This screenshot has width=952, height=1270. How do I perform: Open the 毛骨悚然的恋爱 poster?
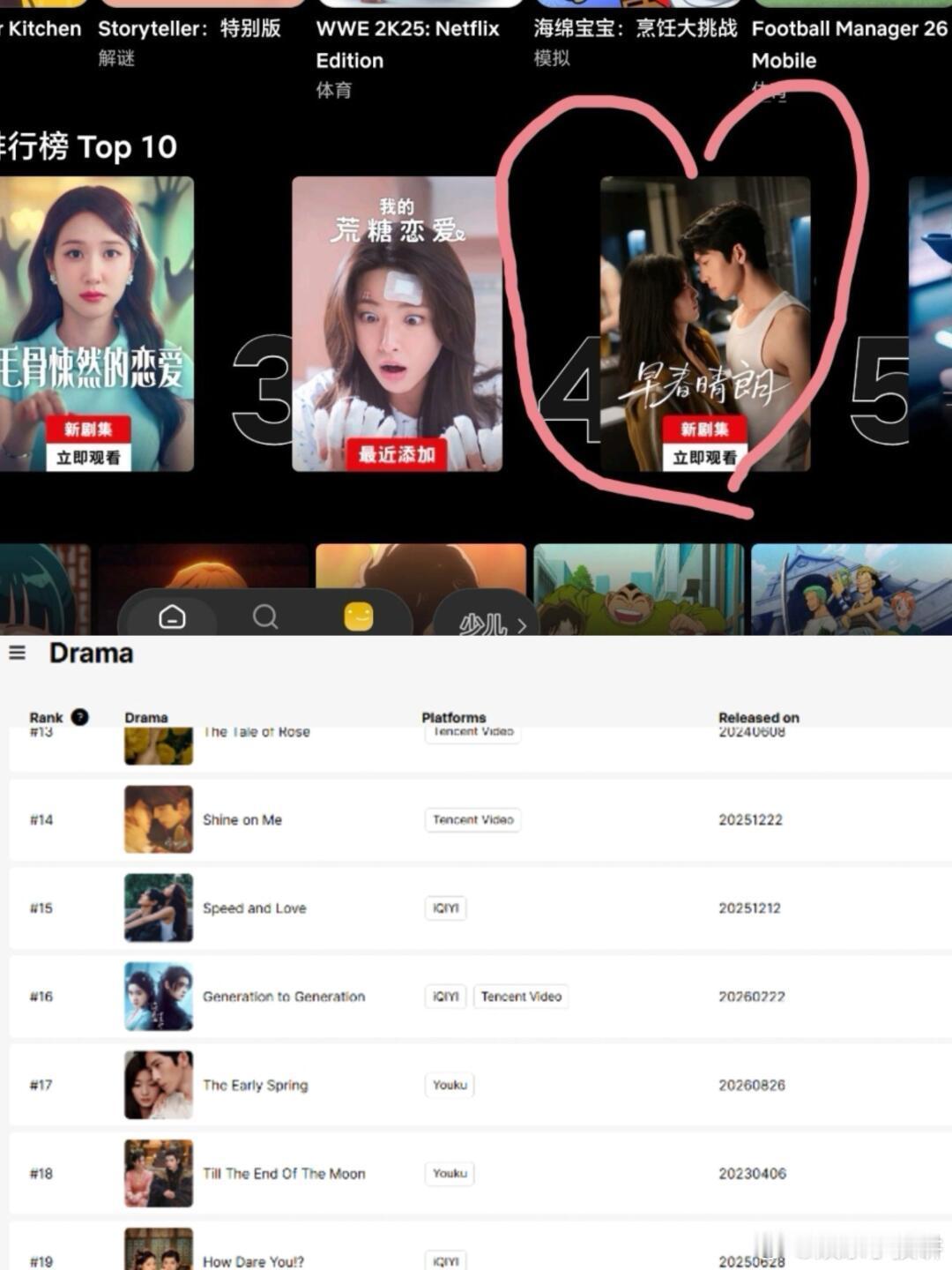coord(96,324)
